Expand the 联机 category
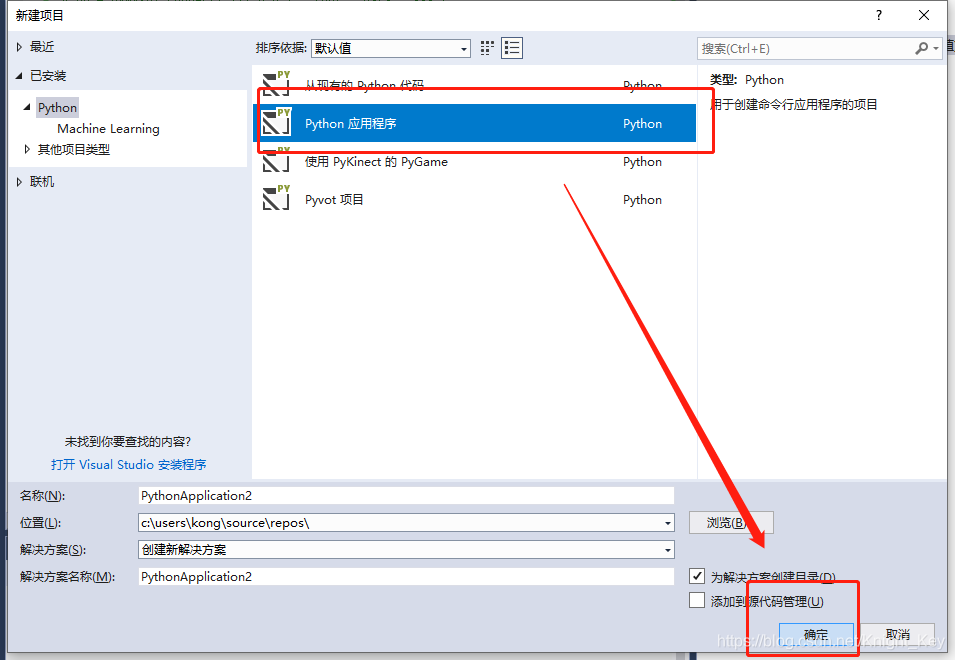 pos(20,181)
